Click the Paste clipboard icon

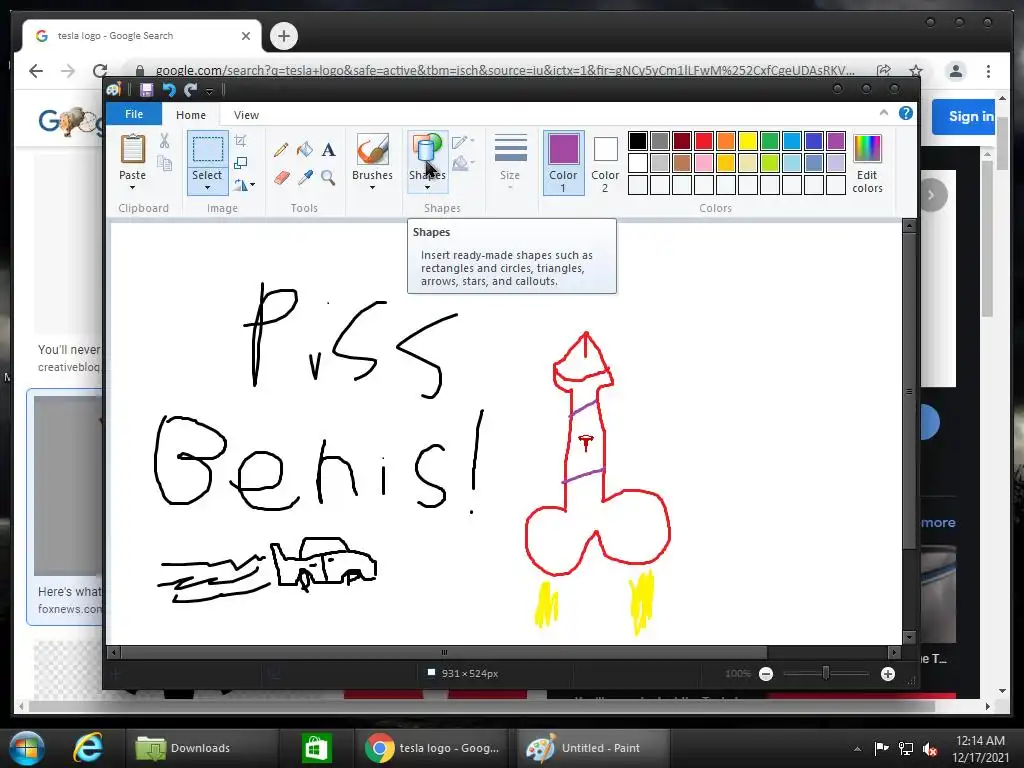[133, 148]
